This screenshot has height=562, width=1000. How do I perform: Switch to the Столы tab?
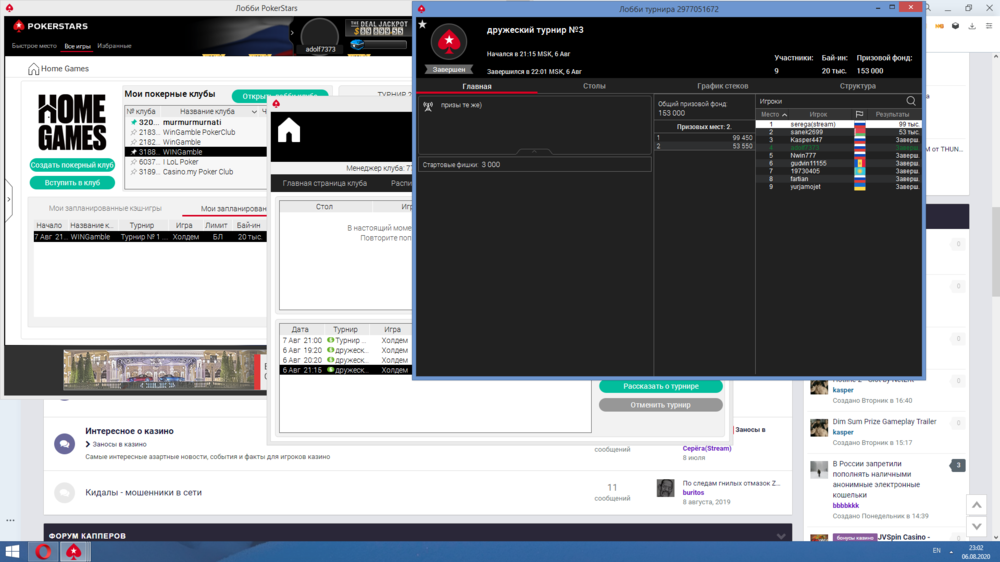click(594, 86)
